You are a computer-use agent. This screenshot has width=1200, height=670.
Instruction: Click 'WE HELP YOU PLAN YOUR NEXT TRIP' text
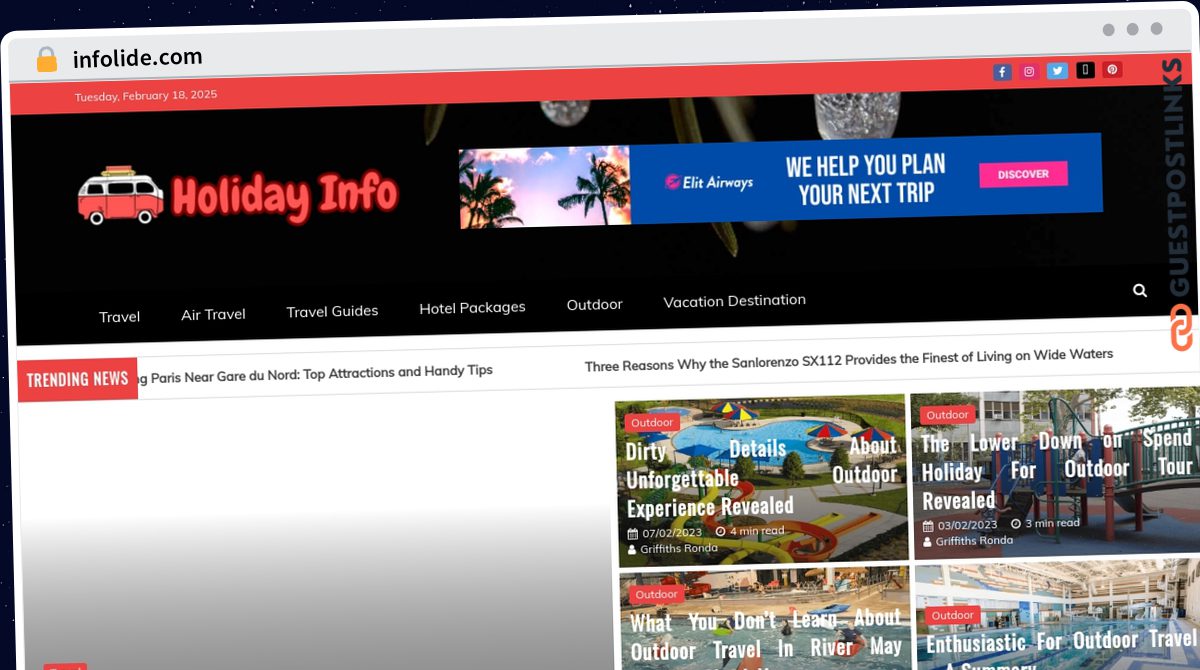pos(866,179)
